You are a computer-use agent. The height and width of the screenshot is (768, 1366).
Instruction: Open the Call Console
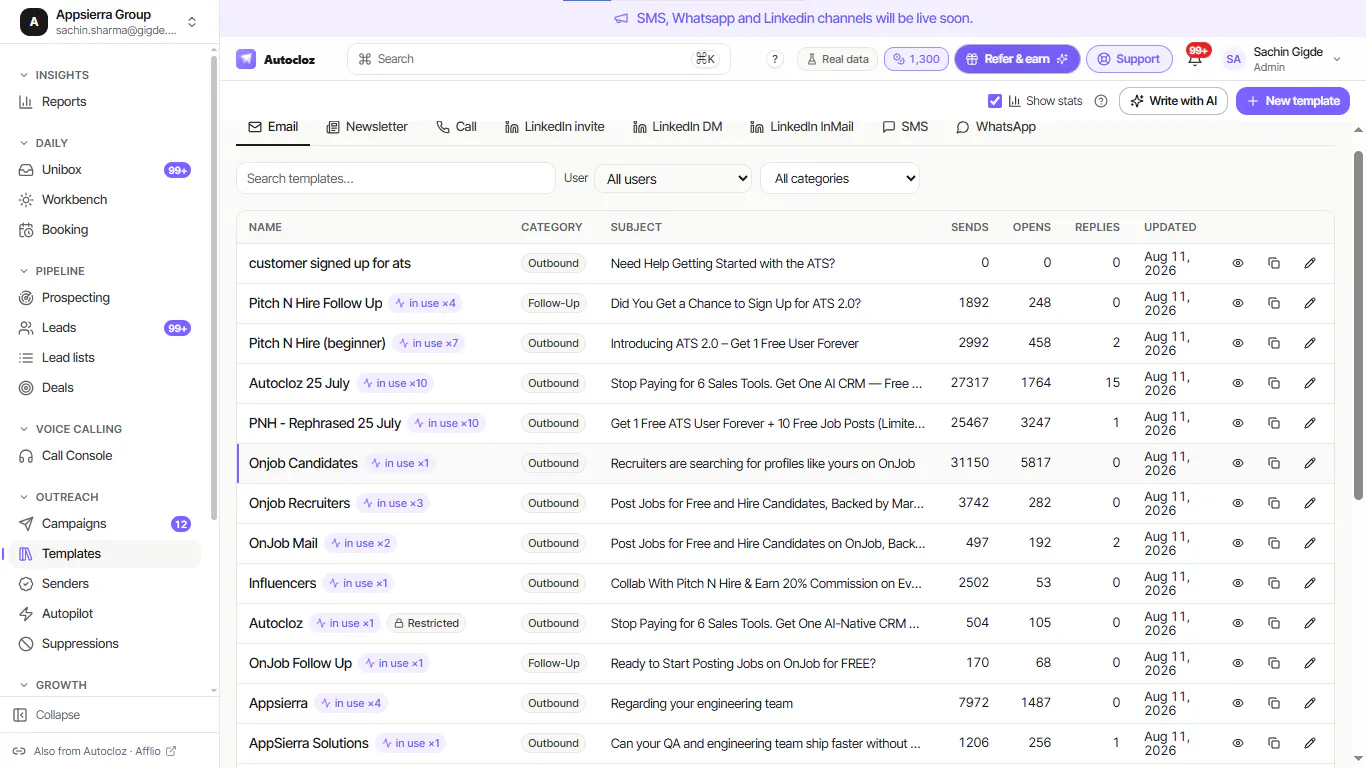(x=105, y=456)
